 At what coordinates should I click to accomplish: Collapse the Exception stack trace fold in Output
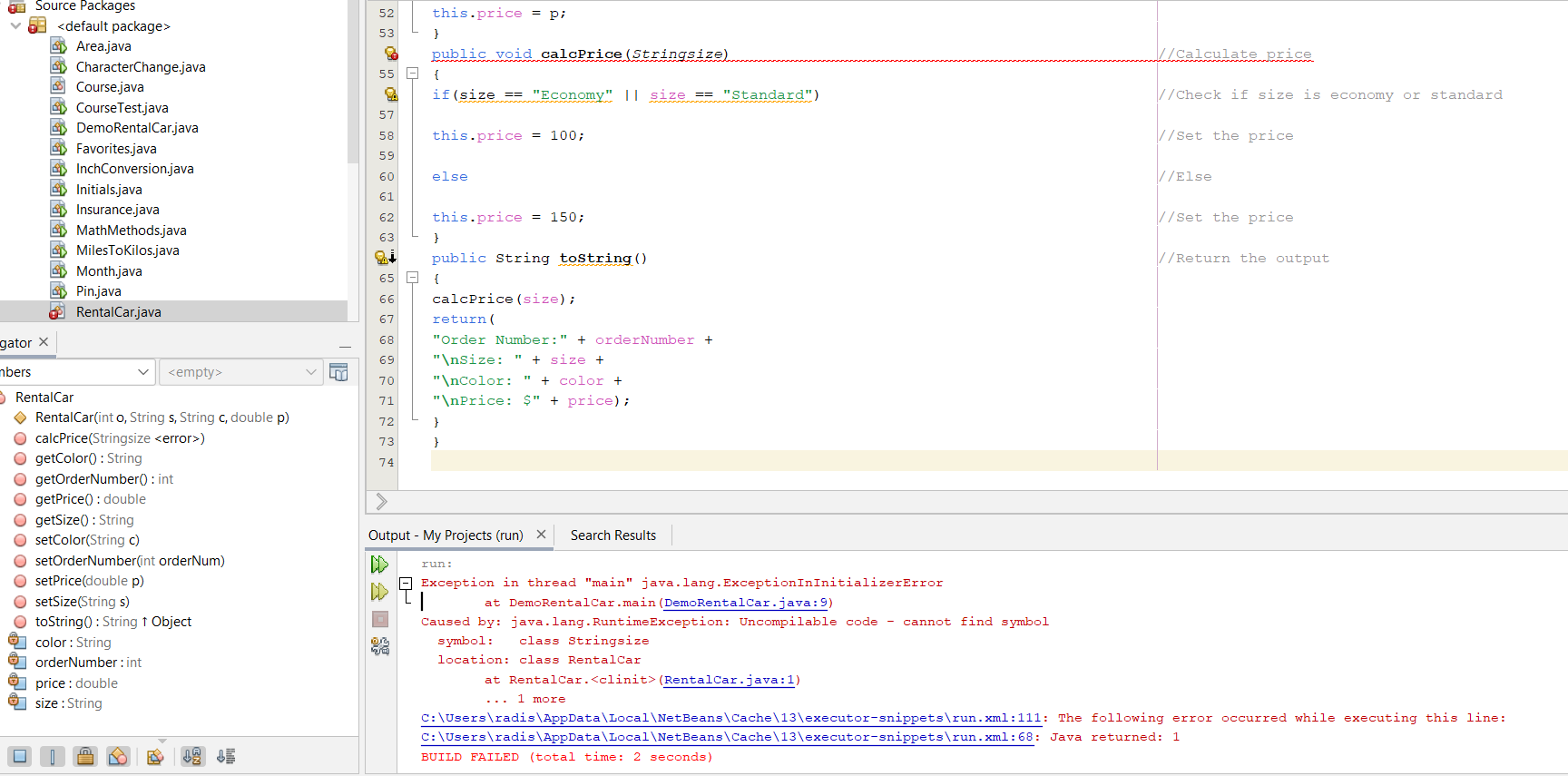[406, 583]
